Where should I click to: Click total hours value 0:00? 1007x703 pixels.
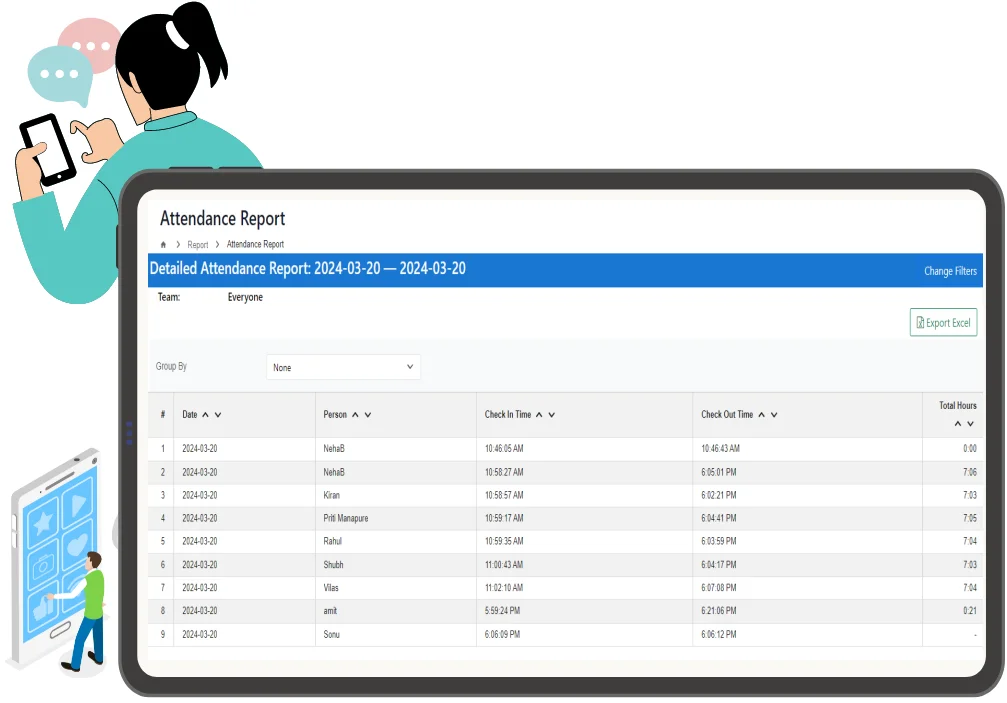click(x=970, y=449)
